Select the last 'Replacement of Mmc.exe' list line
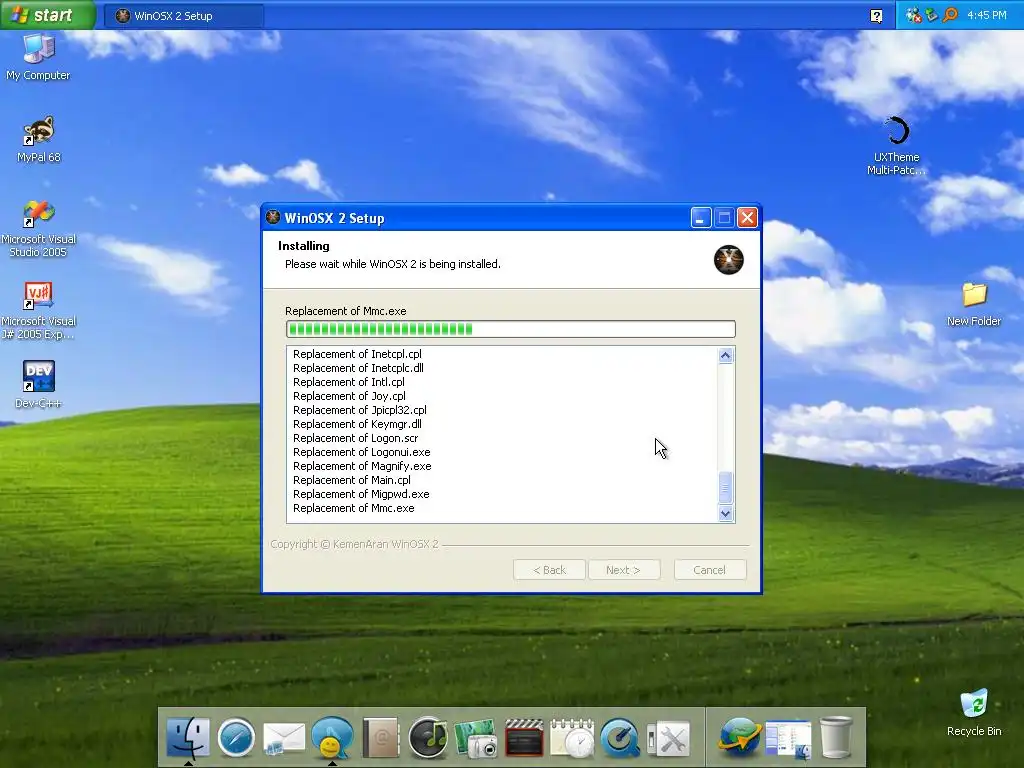The image size is (1024, 768). click(353, 509)
